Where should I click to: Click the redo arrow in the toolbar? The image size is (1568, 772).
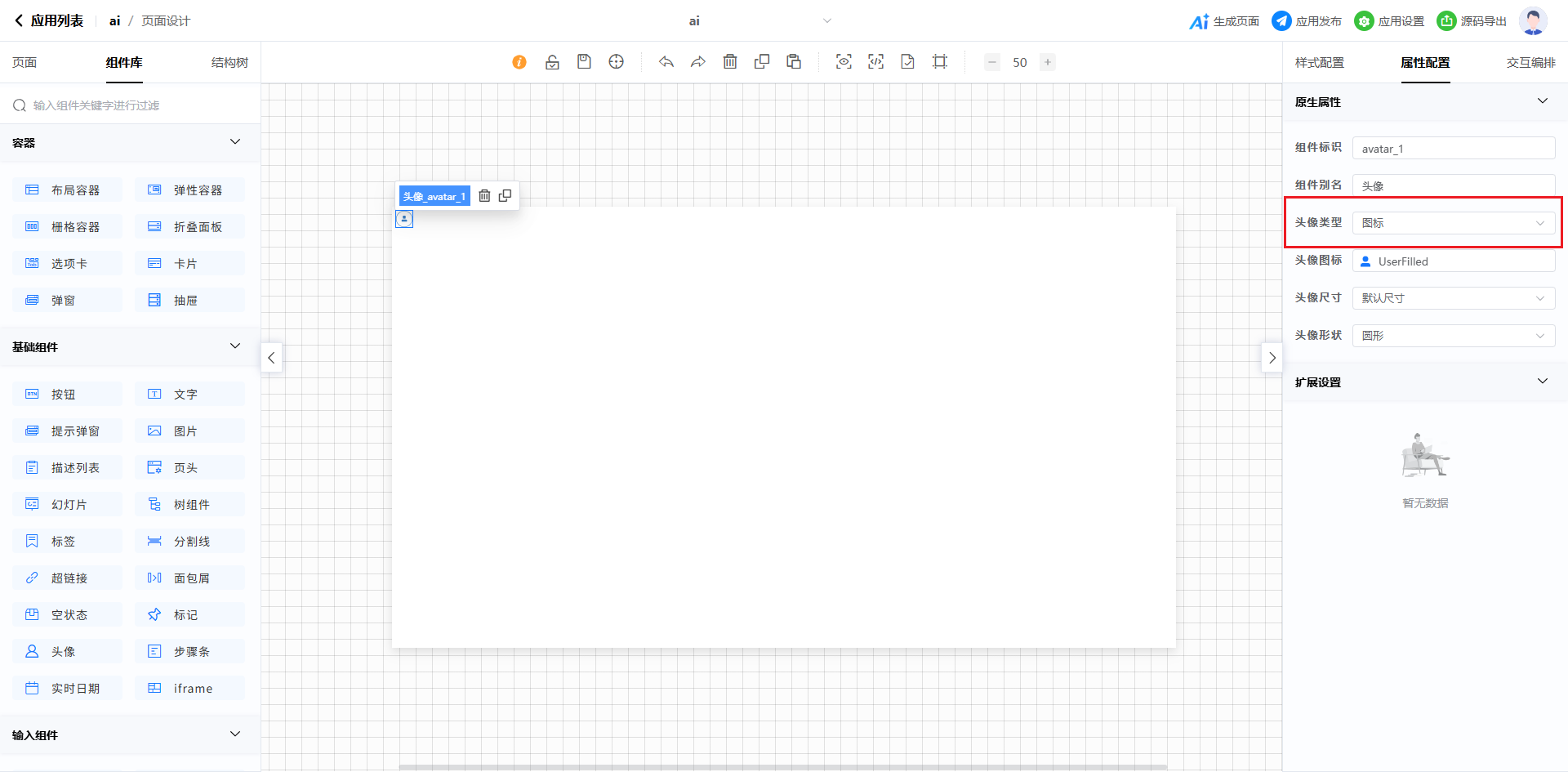click(698, 62)
